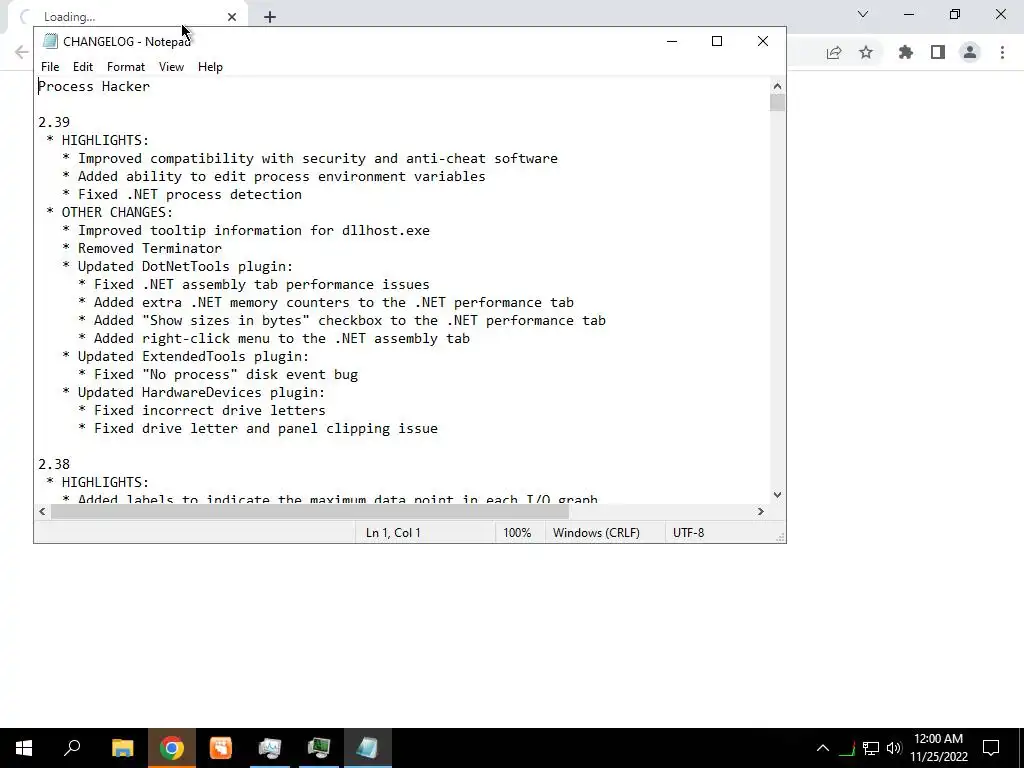This screenshot has height=768, width=1024.
Task: Click the horizontal scrollbar left arrow
Action: [x=42, y=511]
